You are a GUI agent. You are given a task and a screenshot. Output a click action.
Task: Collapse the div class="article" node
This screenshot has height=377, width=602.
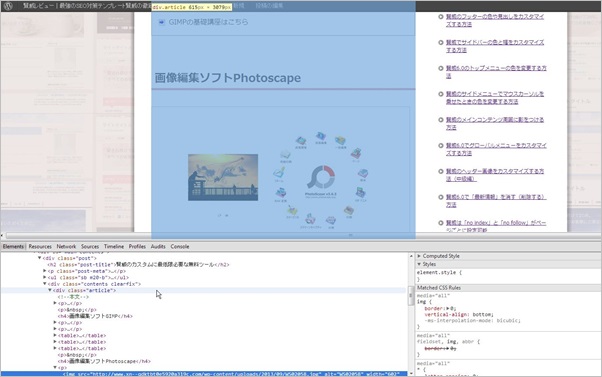tap(50, 290)
